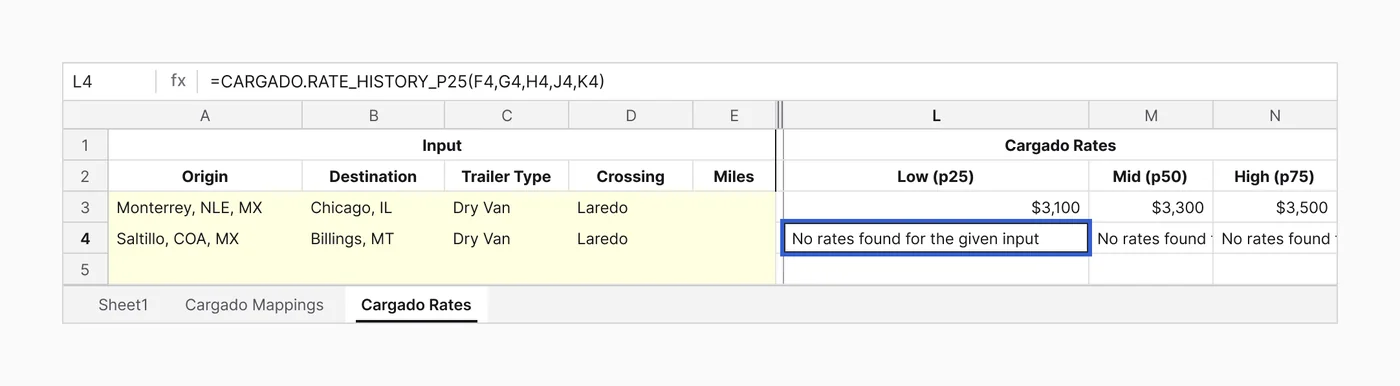Select column L header

coord(936,116)
